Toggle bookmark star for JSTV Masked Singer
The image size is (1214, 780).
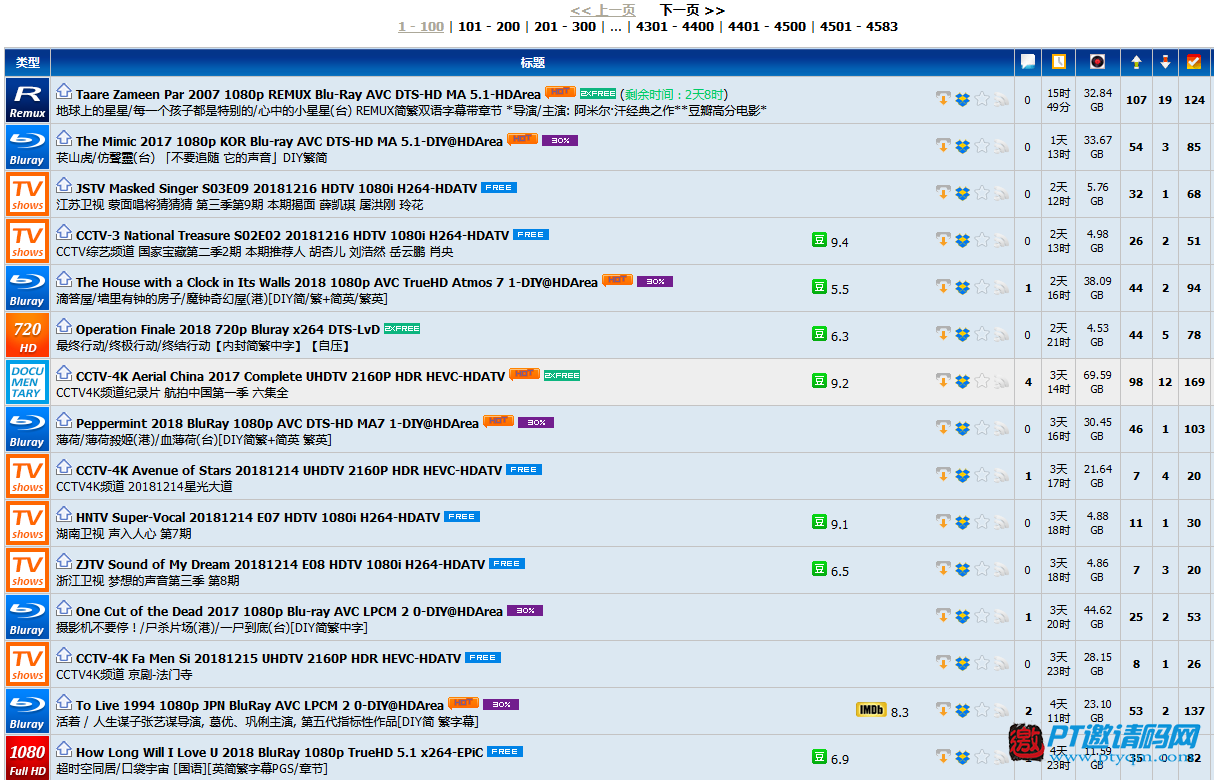[x=982, y=193]
